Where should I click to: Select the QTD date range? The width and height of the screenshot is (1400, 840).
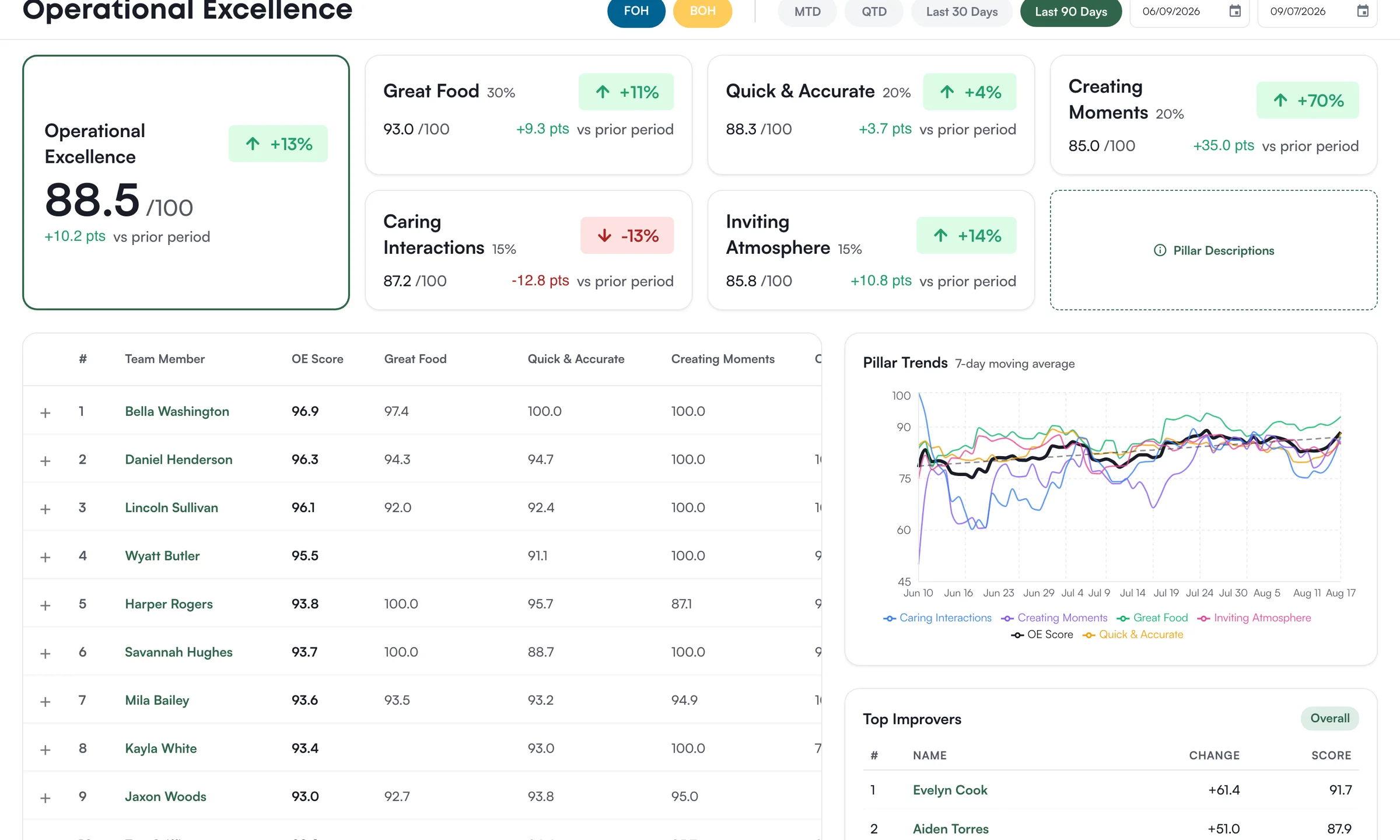click(874, 12)
